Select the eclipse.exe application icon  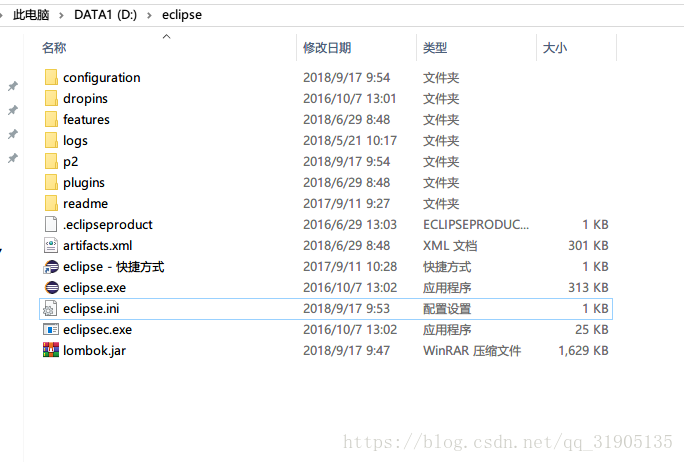point(51,287)
